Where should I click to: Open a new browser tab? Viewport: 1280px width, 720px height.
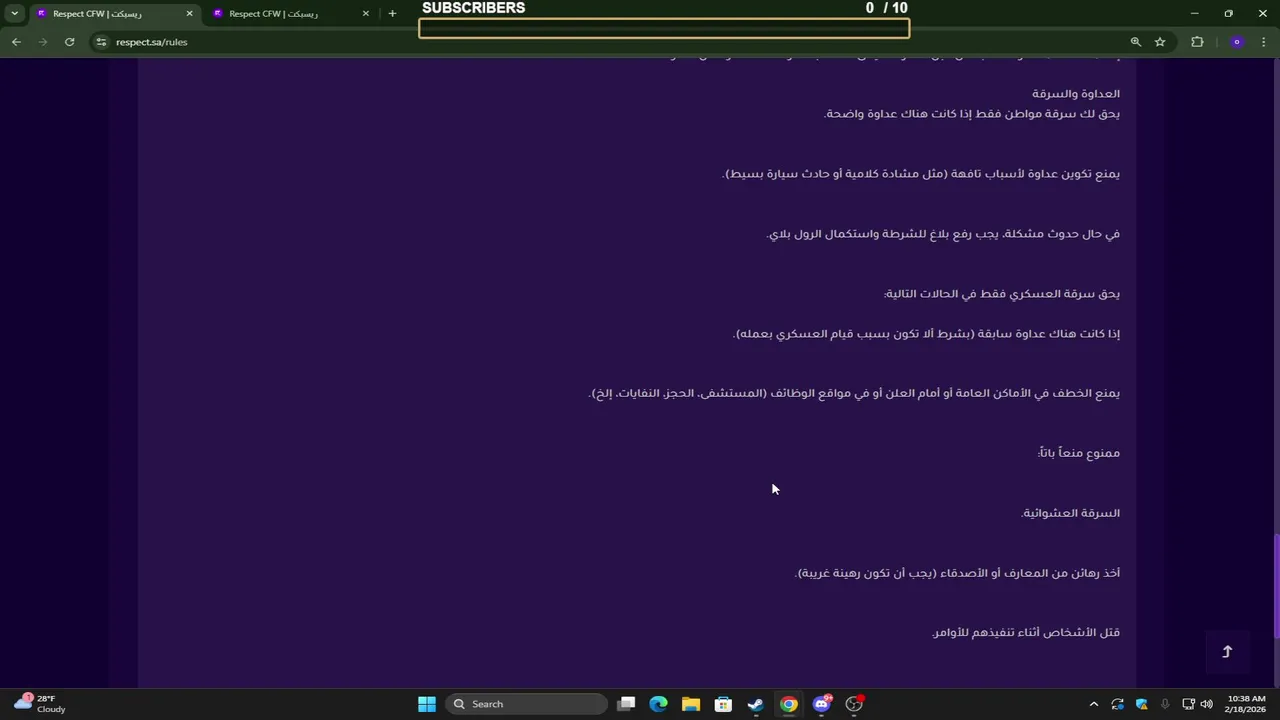coord(392,14)
